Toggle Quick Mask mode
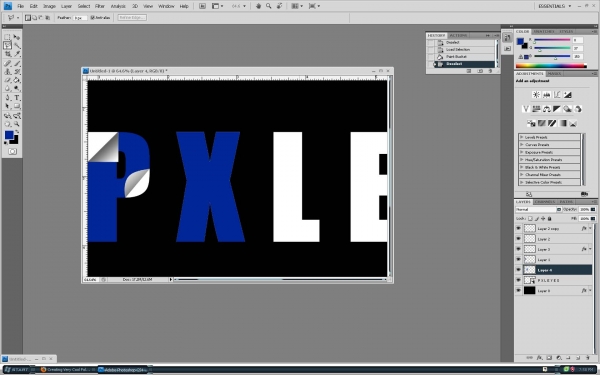 (x=12, y=152)
